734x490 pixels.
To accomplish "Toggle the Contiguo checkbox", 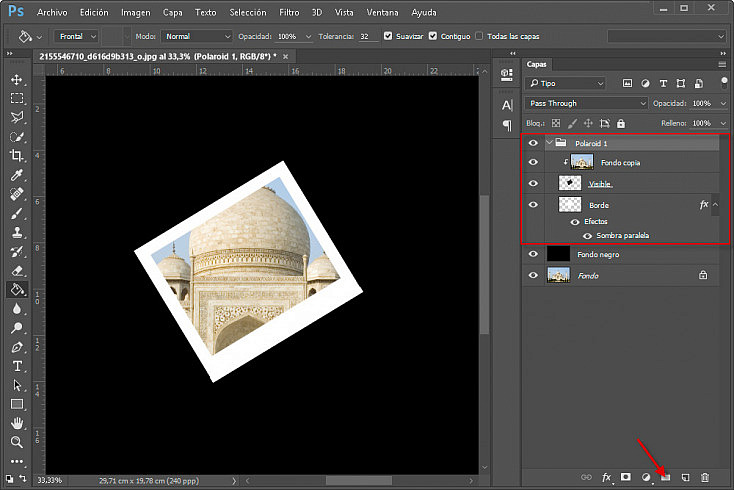I will [433, 36].
